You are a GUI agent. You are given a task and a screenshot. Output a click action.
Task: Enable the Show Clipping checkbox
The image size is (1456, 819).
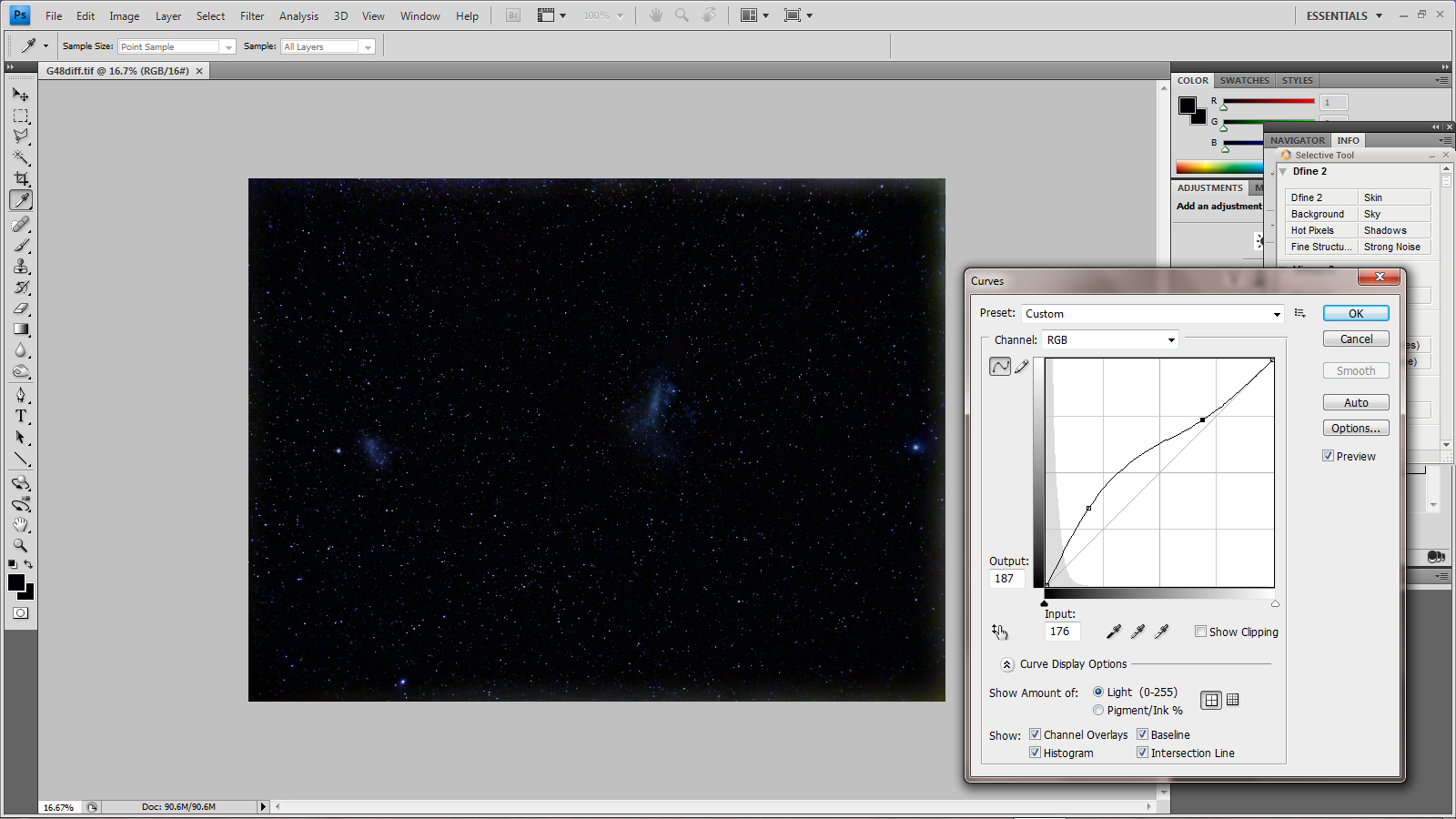(x=1200, y=632)
